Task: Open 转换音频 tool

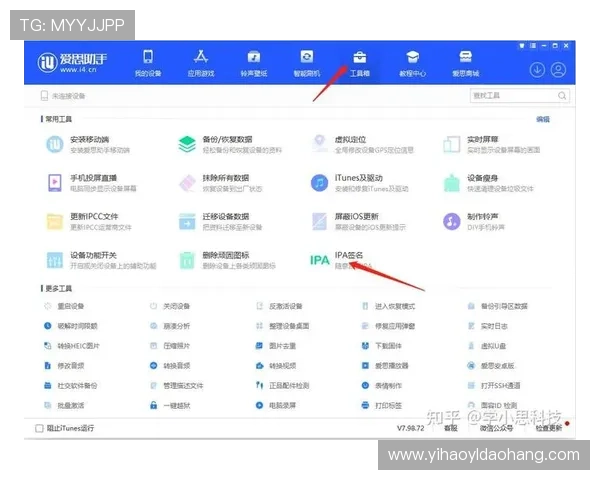Action: (x=170, y=366)
